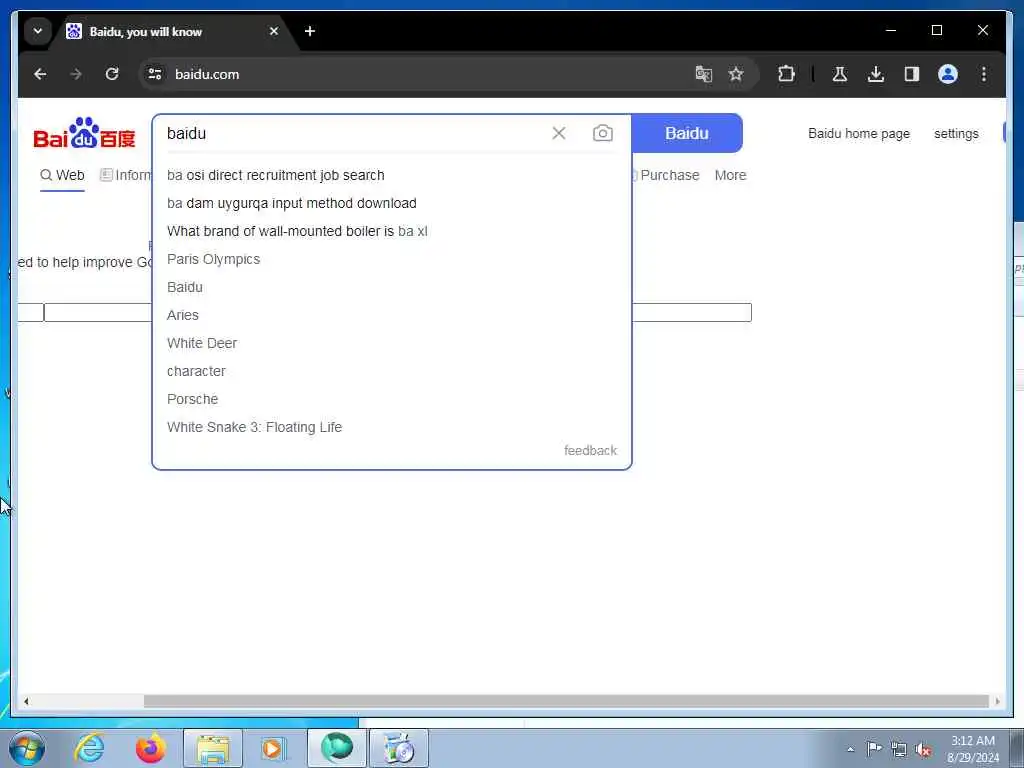Viewport: 1024px width, 768px height.
Task: Open the Extensions puzzle icon
Action: 786,74
